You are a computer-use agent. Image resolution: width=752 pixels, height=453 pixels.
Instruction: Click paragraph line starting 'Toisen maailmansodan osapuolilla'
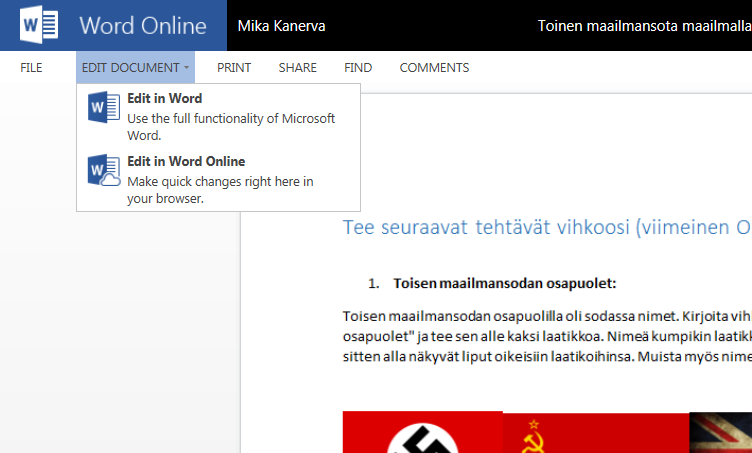(x=547, y=316)
